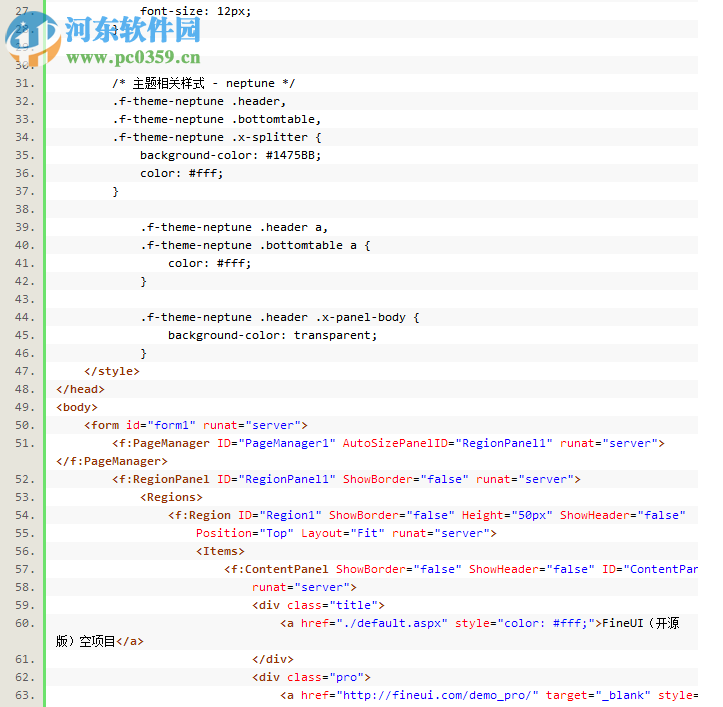Click '版）空项目</a>' wrapped text
This screenshot has width=723, height=707.
pos(100,641)
